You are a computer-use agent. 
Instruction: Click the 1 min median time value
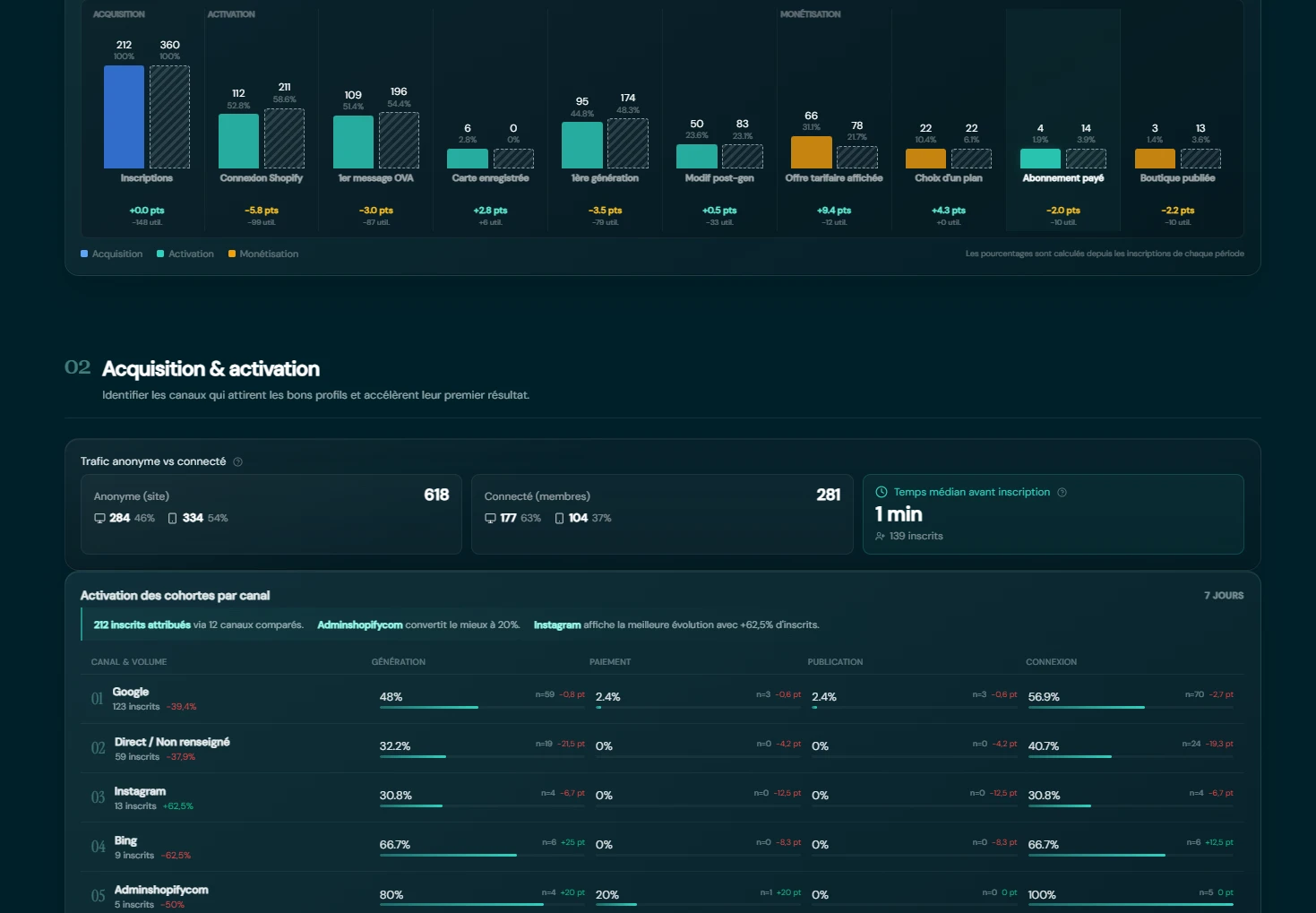click(899, 514)
